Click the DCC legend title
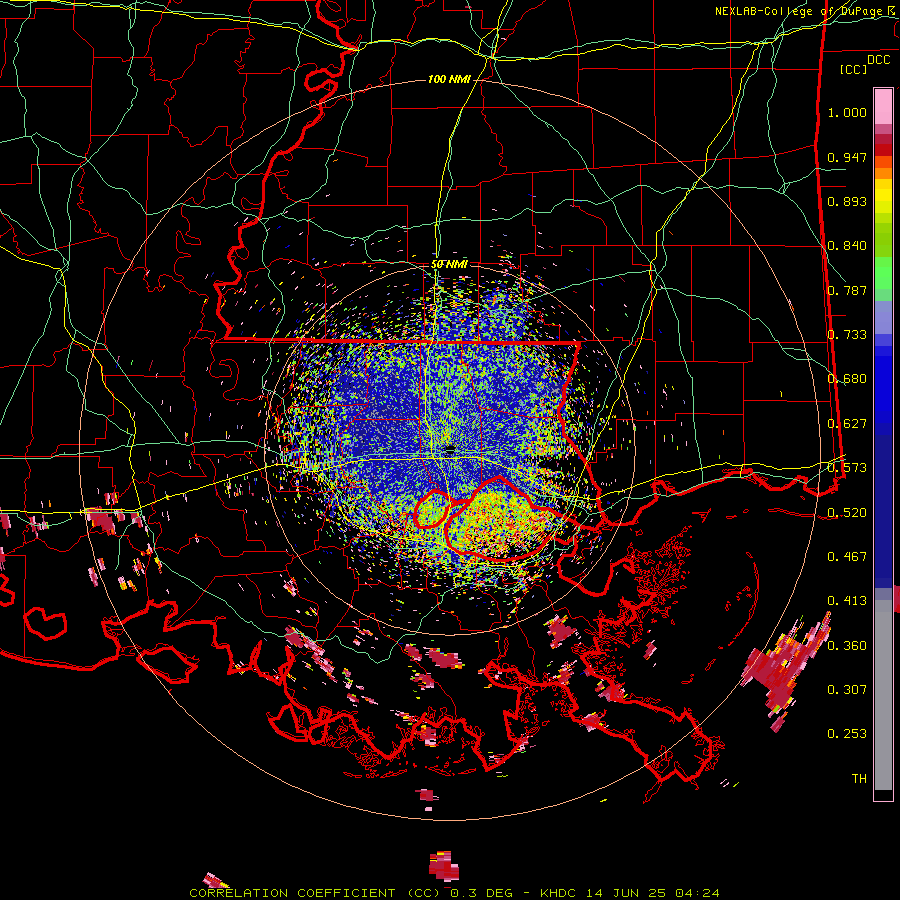 point(879,60)
